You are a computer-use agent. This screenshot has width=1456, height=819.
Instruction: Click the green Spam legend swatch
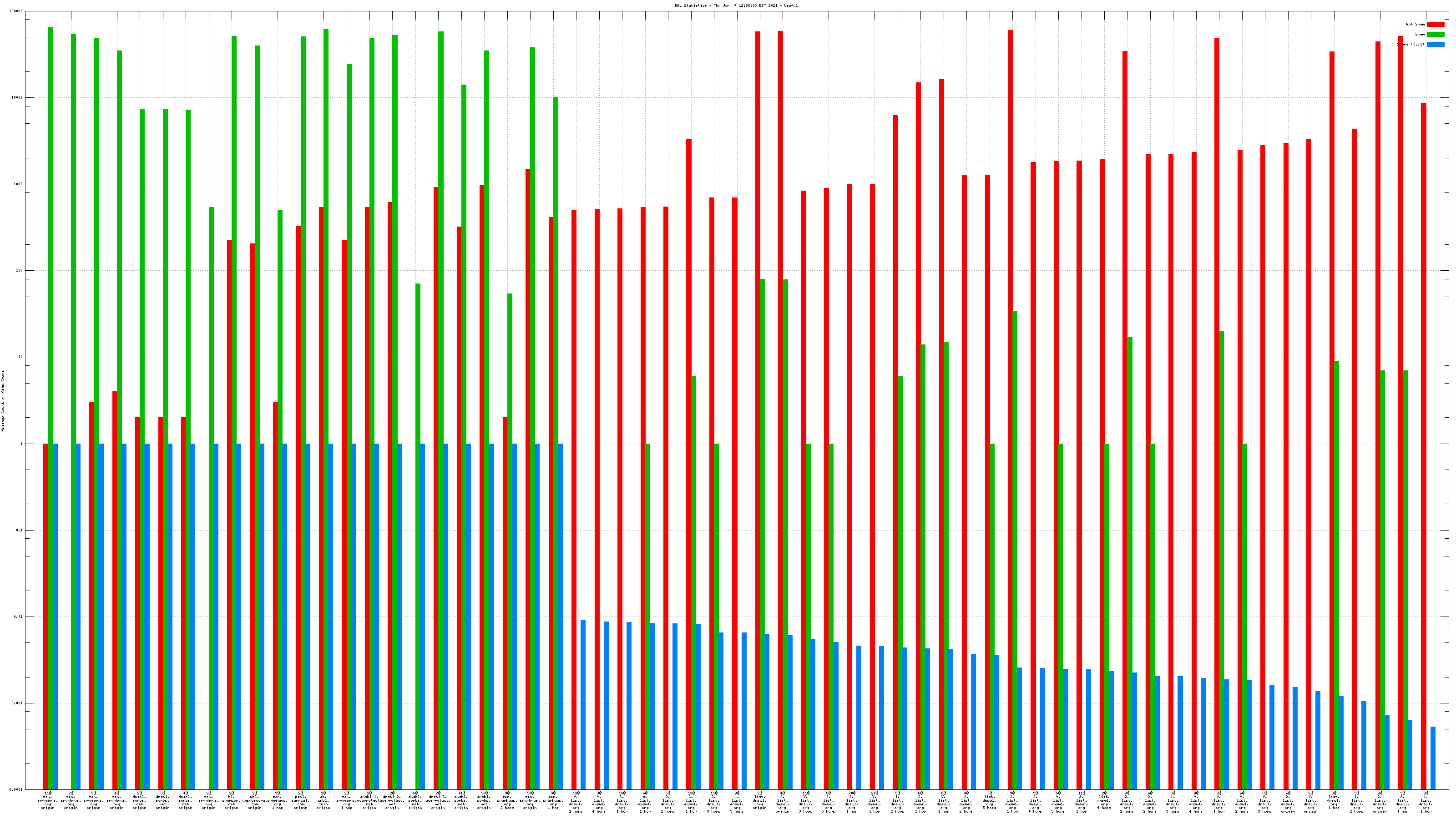point(1435,35)
